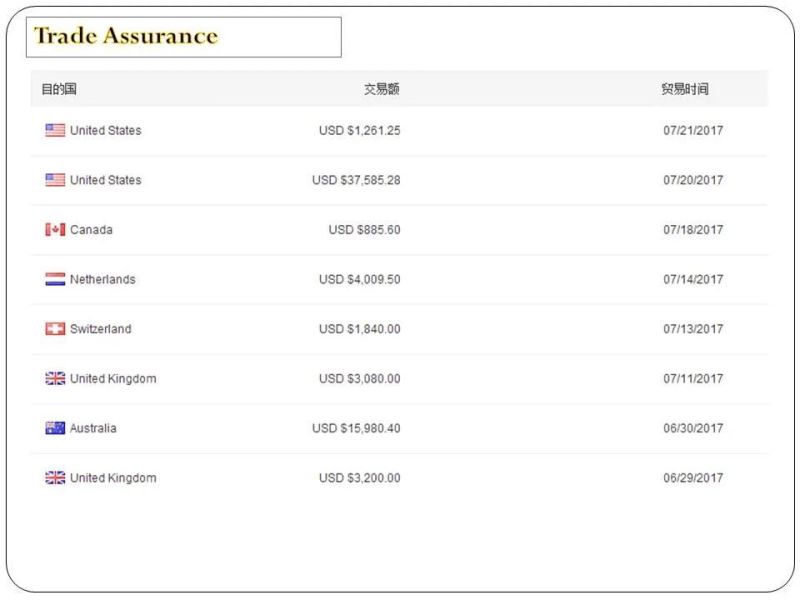Click the US flag beside USD $1,261.25
Screen dimensions: 800x600
[55, 130]
